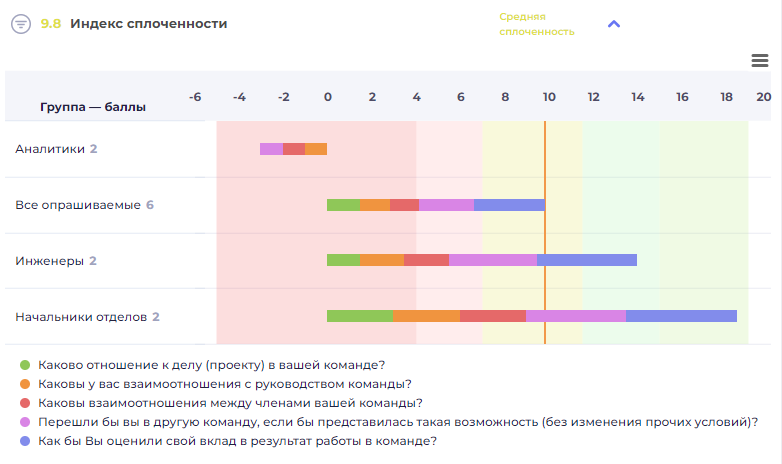The height and width of the screenshot is (464, 782).
Task: Click the filter icon beside score 9.8
Action: click(x=20, y=24)
